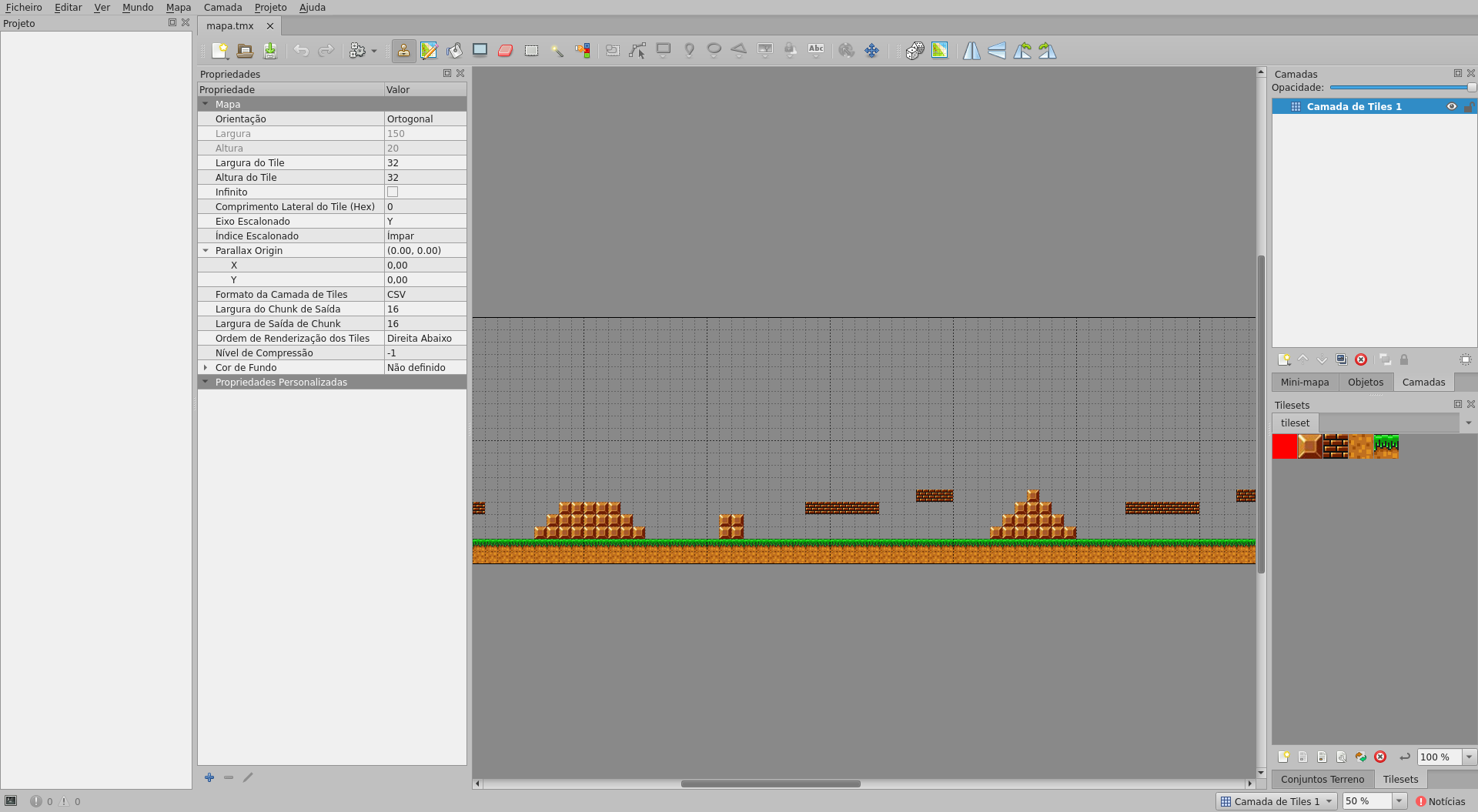This screenshot has height=812, width=1478.
Task: Embed the tileset document icon
Action: 1302,757
